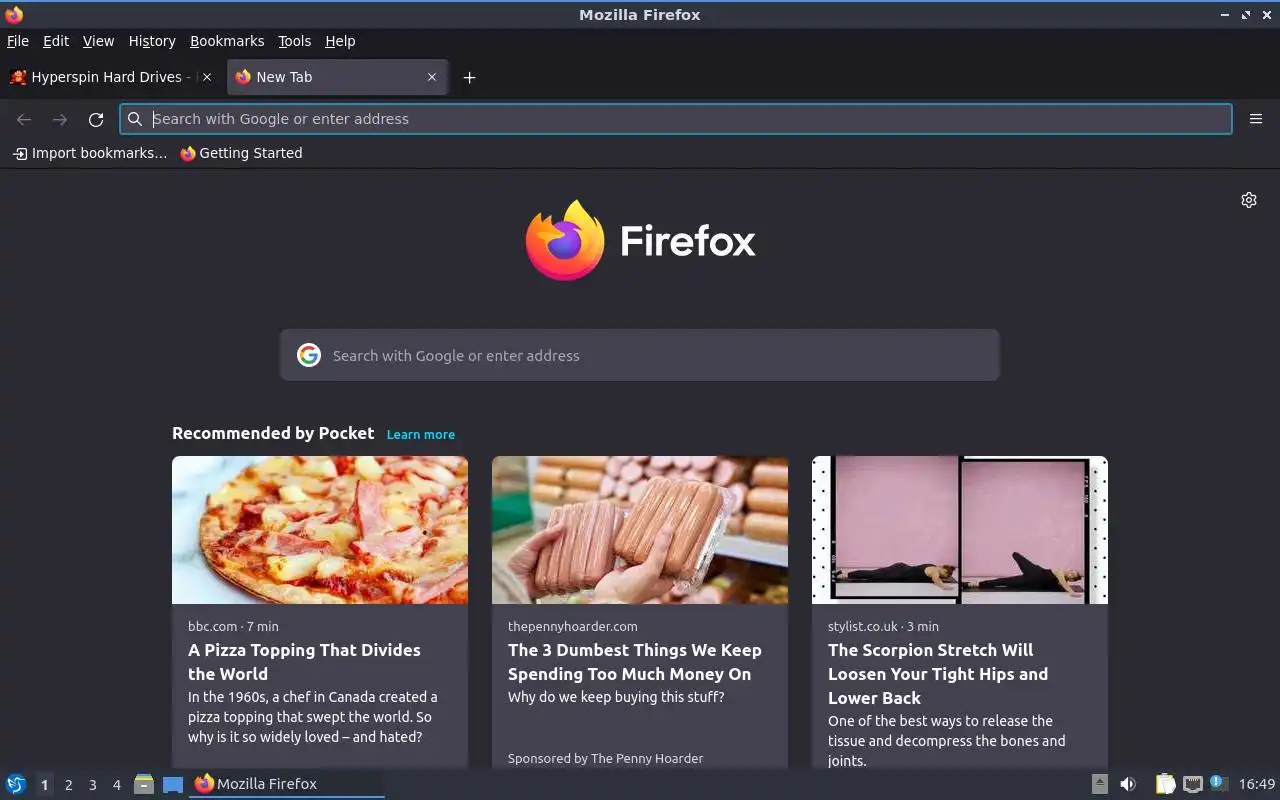Open 'A Pizza Topping That Divides the World'

(304, 662)
